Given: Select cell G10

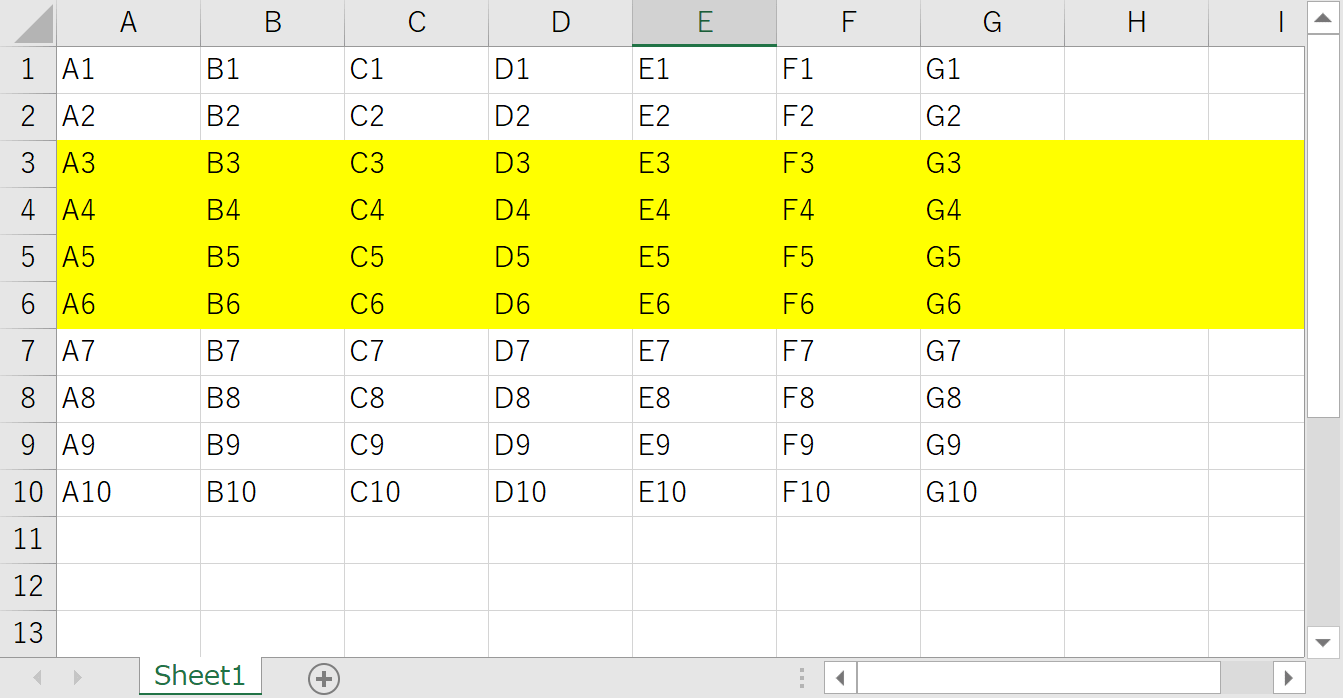Looking at the screenshot, I should (992, 492).
